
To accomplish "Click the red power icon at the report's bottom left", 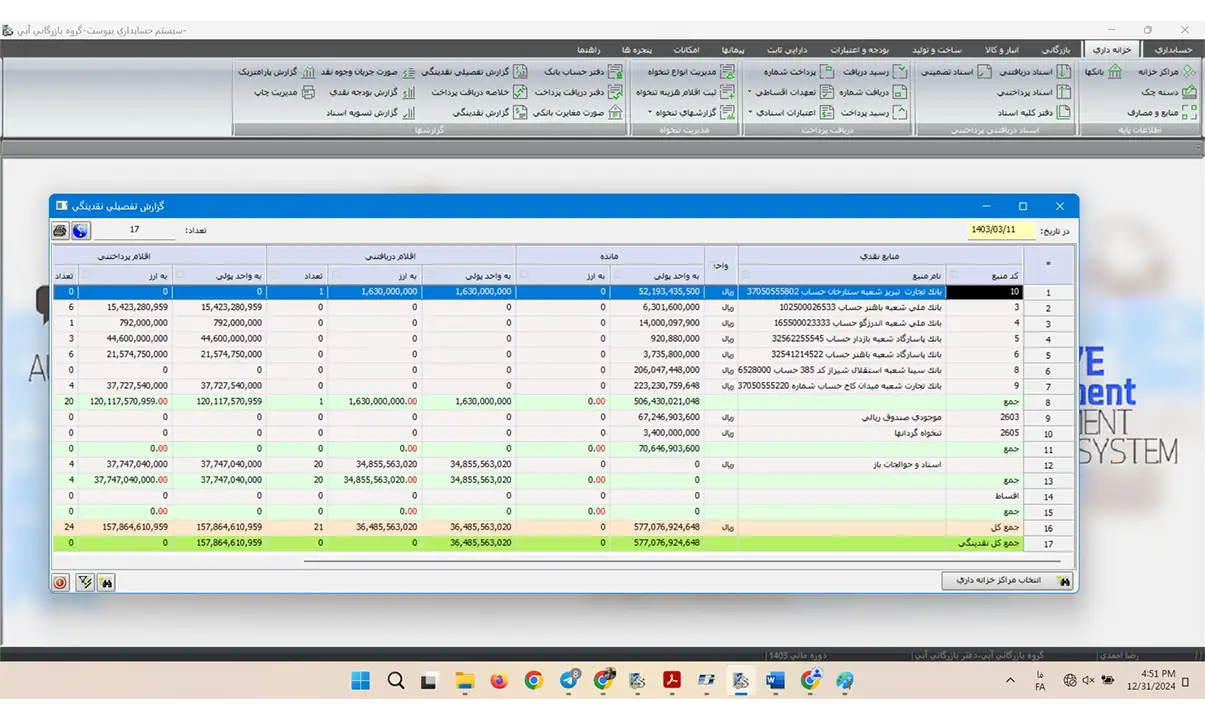I will [x=61, y=581].
